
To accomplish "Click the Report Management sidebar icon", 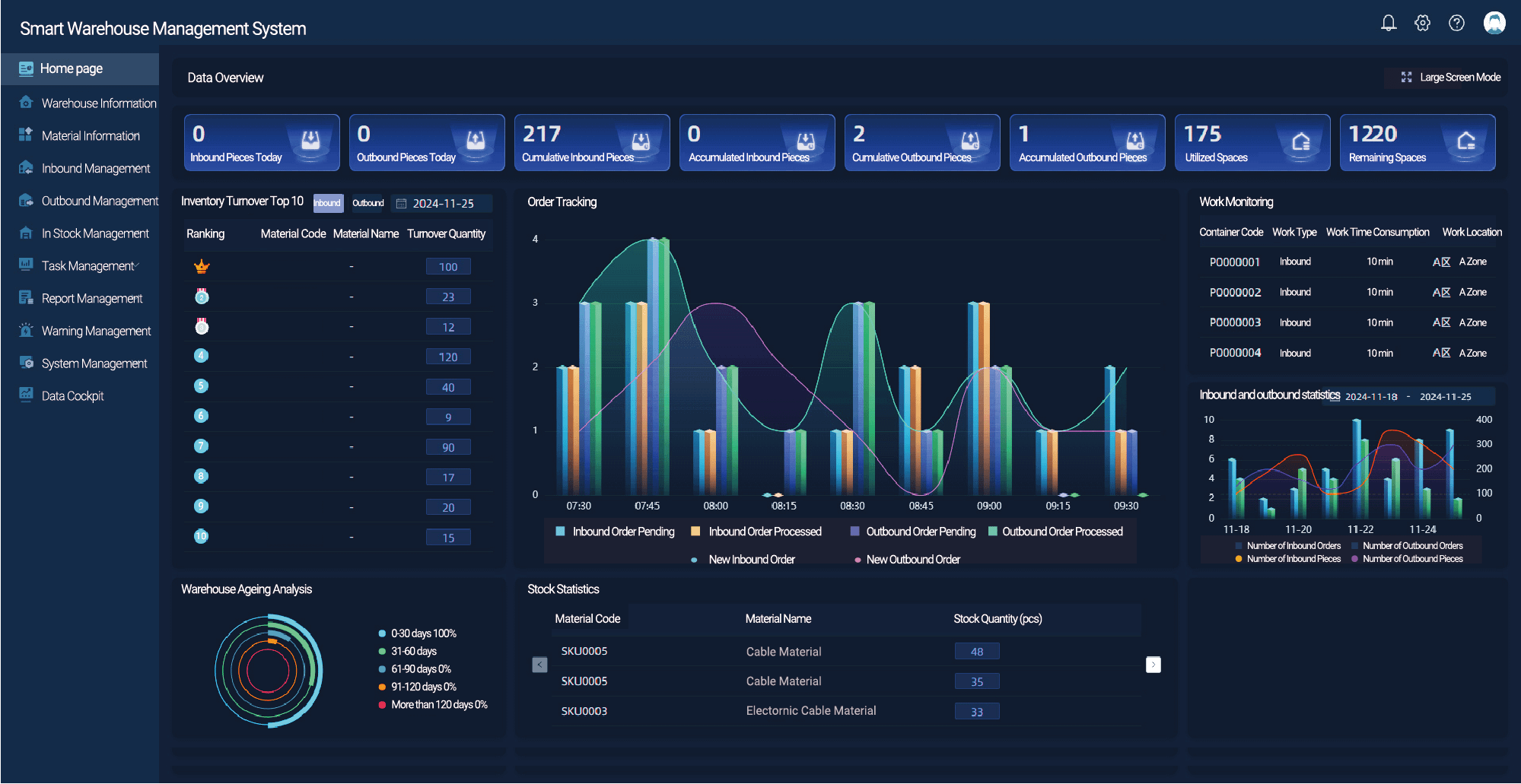I will (x=26, y=298).
